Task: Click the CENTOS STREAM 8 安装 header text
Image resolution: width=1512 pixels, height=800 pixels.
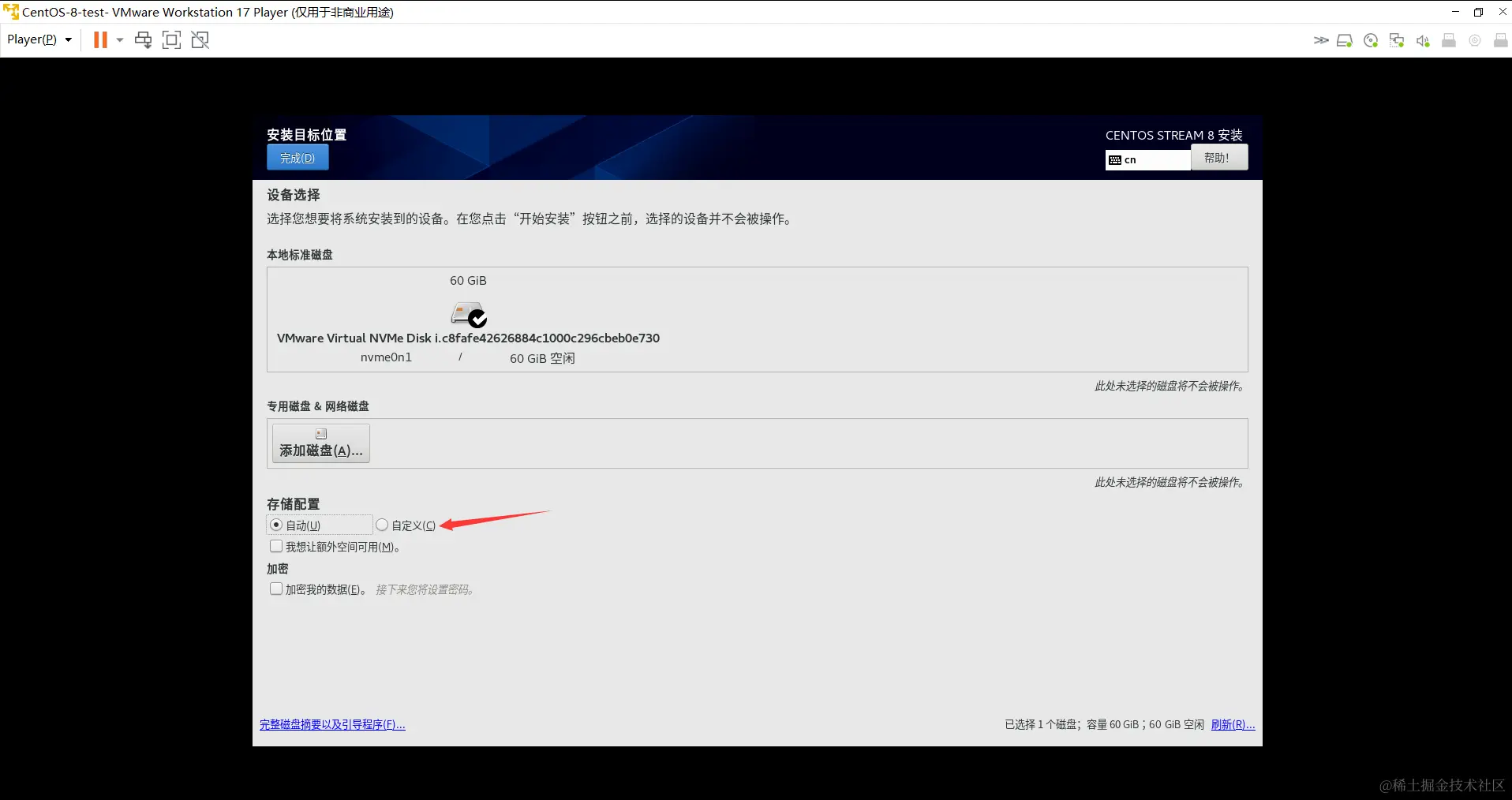Action: 1173,135
